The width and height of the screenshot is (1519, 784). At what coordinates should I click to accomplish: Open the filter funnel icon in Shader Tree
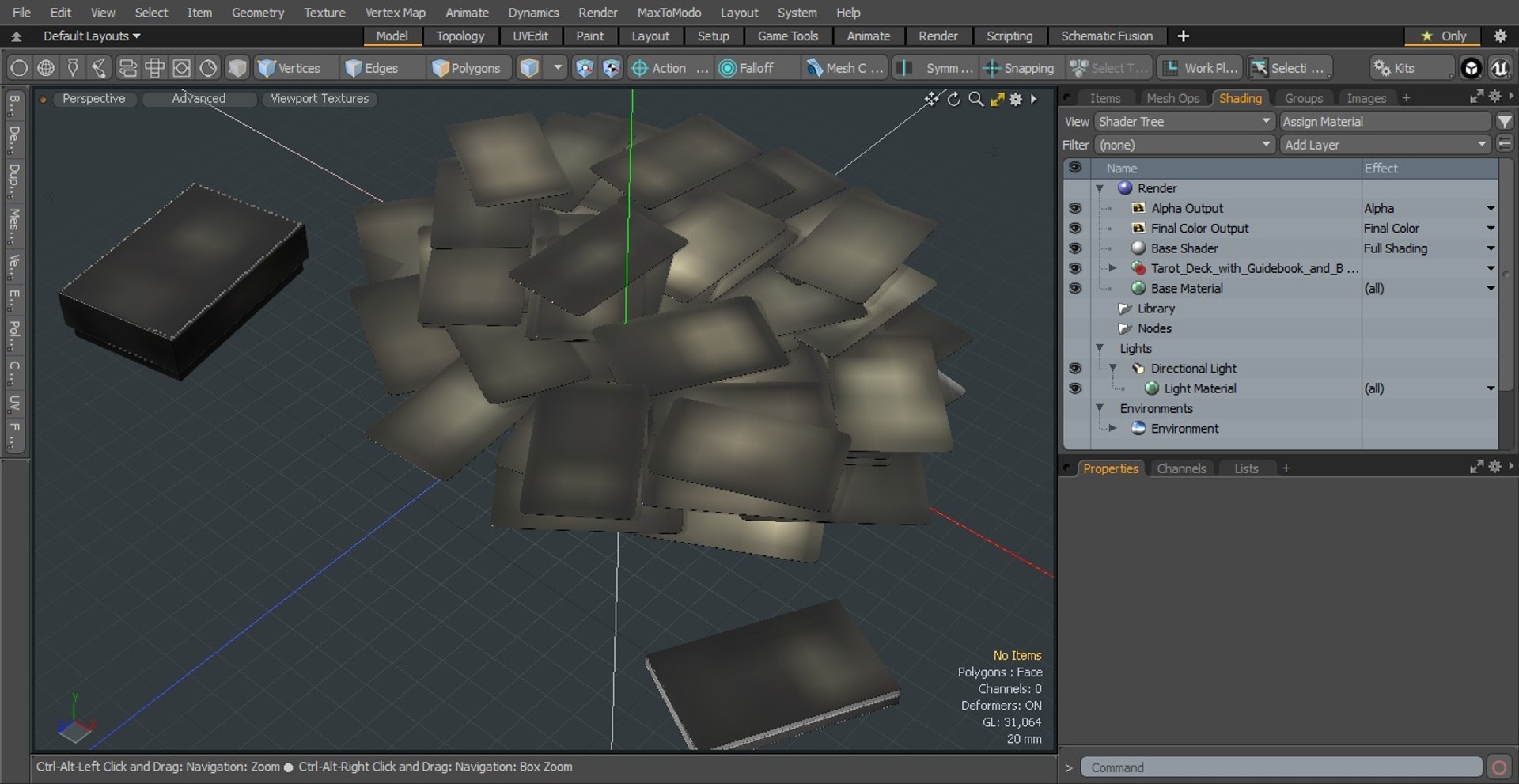1504,121
